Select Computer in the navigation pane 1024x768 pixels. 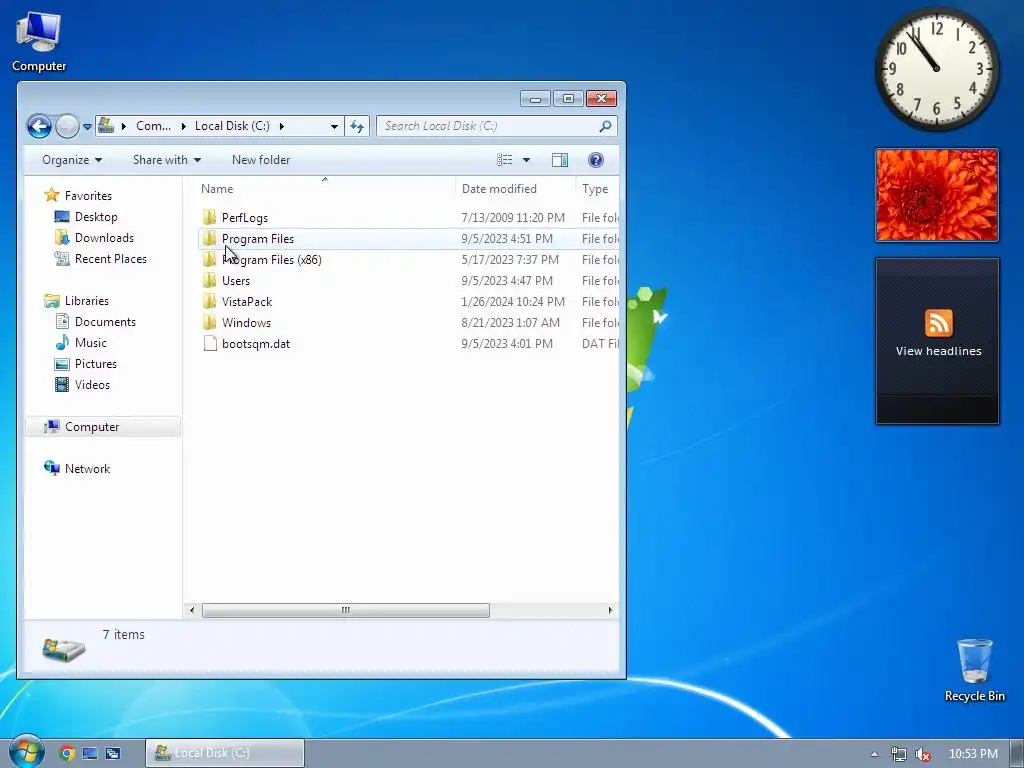[103, 426]
